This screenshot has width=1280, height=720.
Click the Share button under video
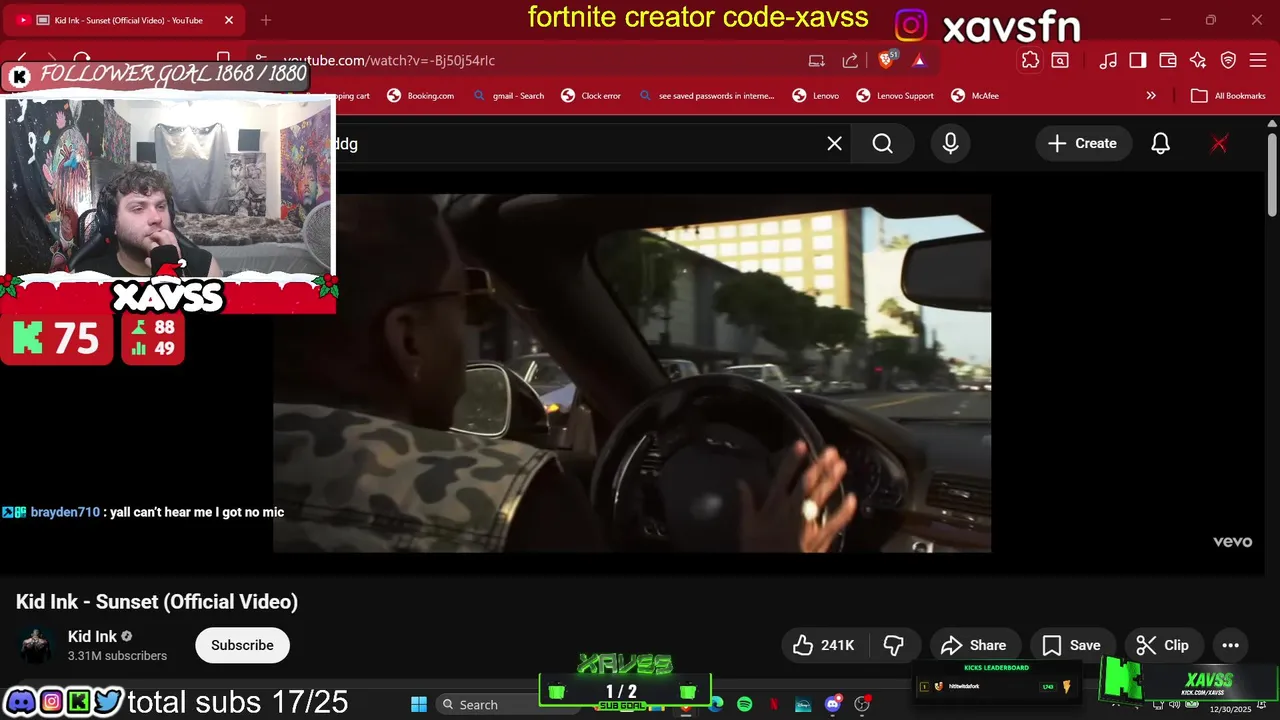click(x=973, y=646)
